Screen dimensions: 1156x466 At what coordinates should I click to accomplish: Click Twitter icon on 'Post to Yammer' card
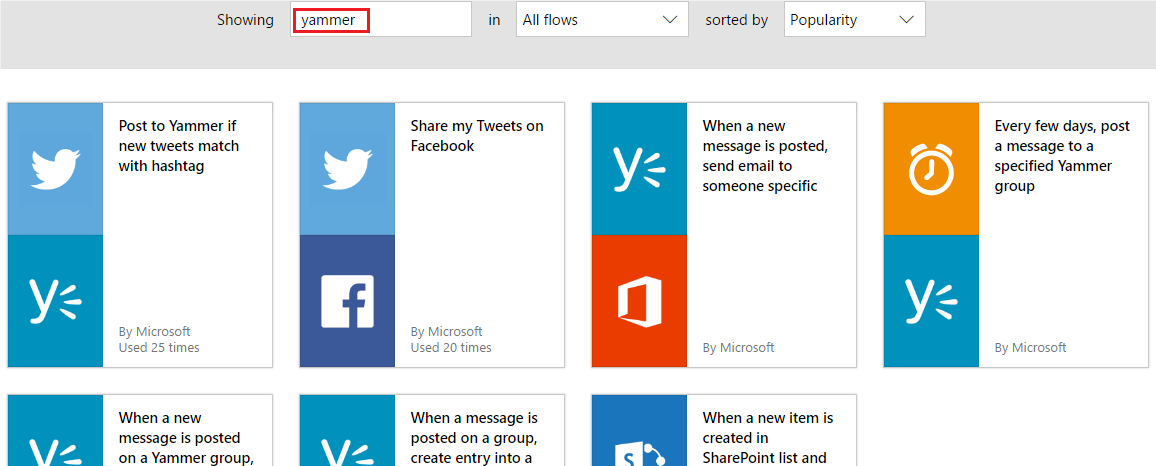[x=55, y=168]
